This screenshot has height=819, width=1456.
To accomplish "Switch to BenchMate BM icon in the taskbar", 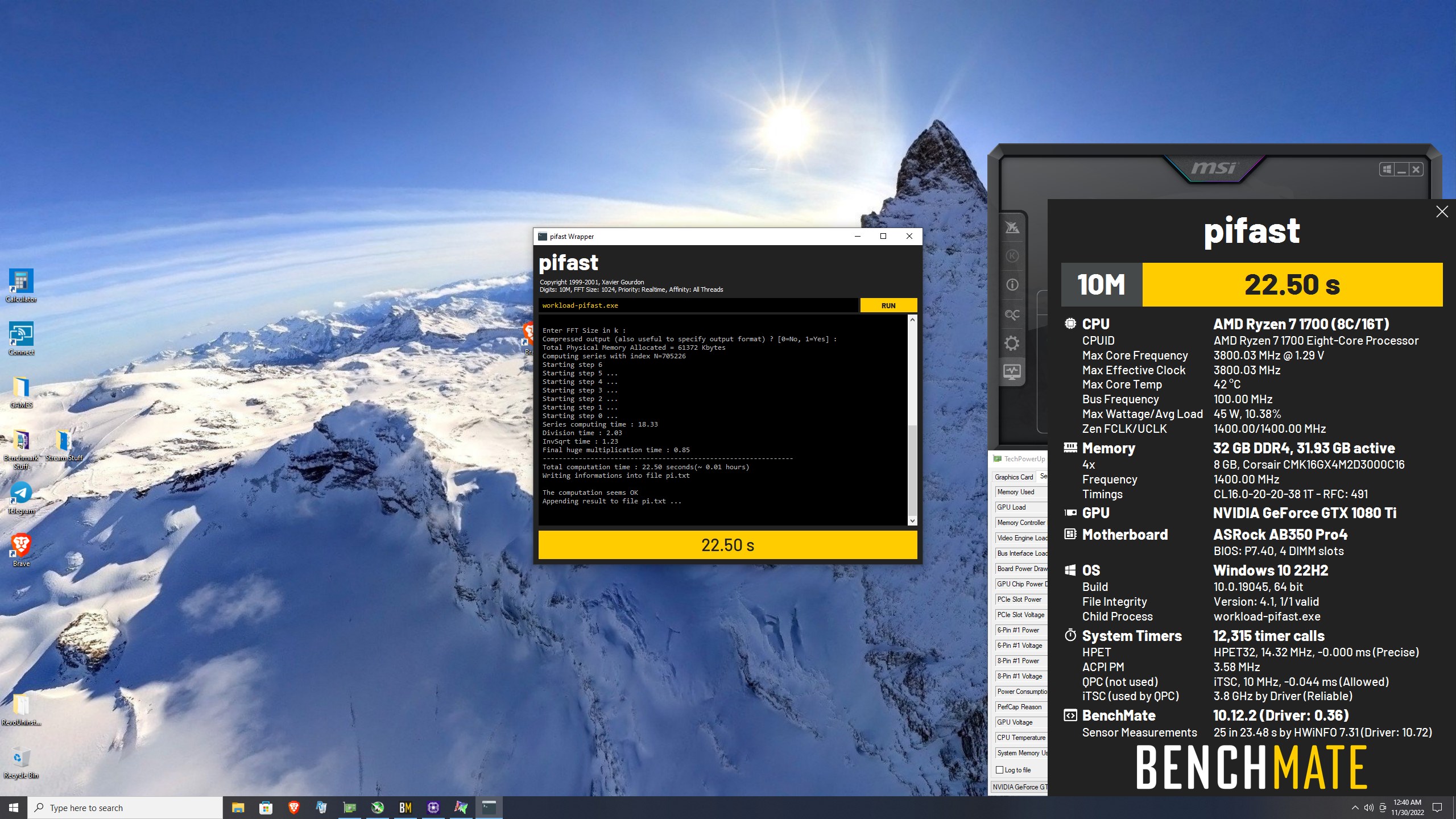I will click(405, 808).
